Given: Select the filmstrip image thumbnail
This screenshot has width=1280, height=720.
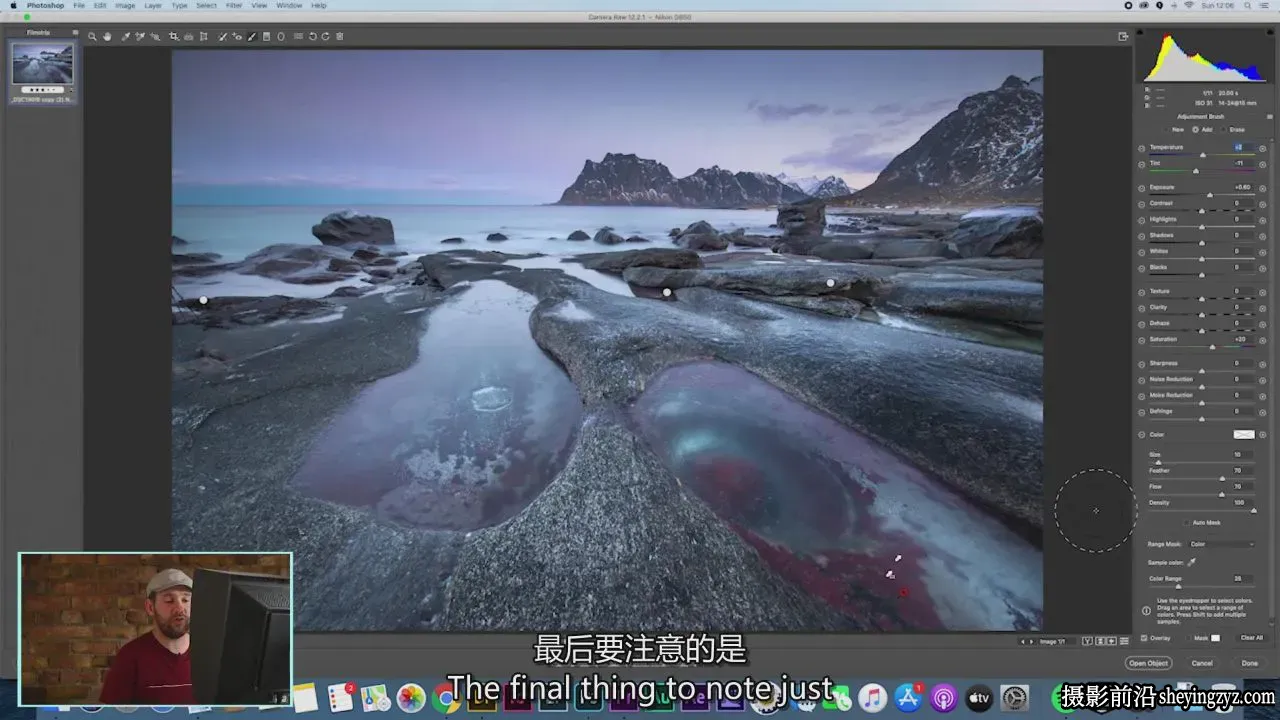Looking at the screenshot, I should coord(42,64).
